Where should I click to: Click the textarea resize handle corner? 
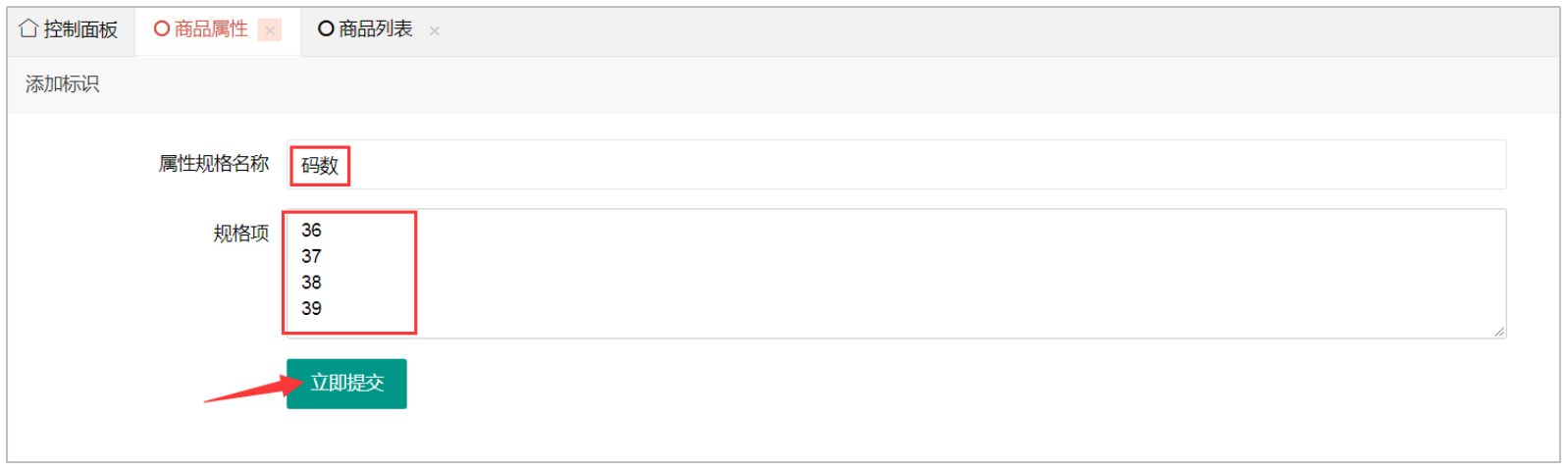click(1499, 332)
